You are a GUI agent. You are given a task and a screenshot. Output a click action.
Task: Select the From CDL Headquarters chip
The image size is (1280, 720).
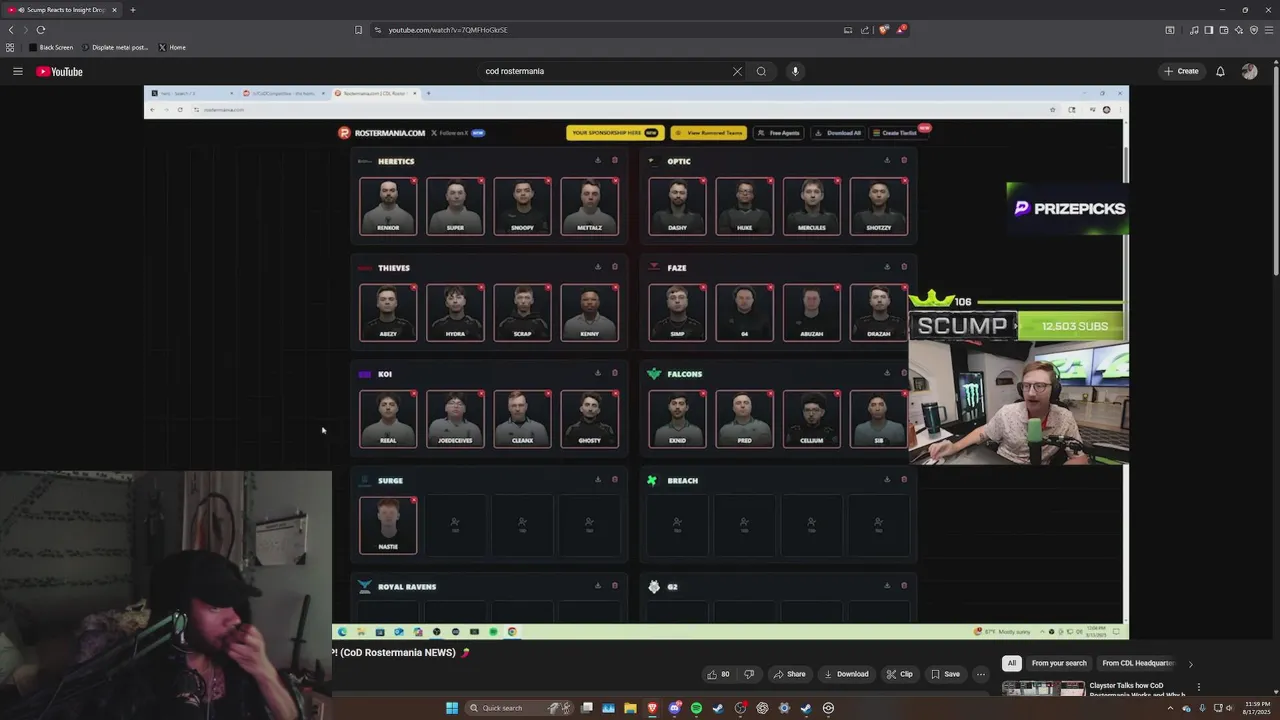pos(1138,663)
